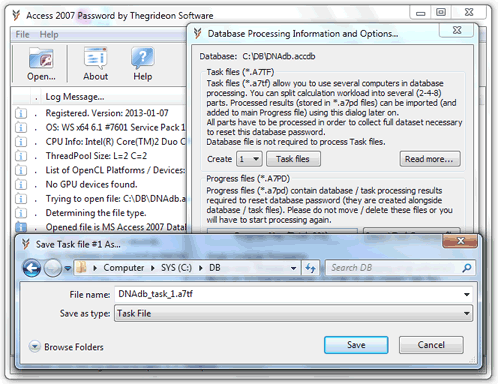Expand the arrow before 'Computer' in breadcrumb

pyautogui.click(x=95, y=268)
